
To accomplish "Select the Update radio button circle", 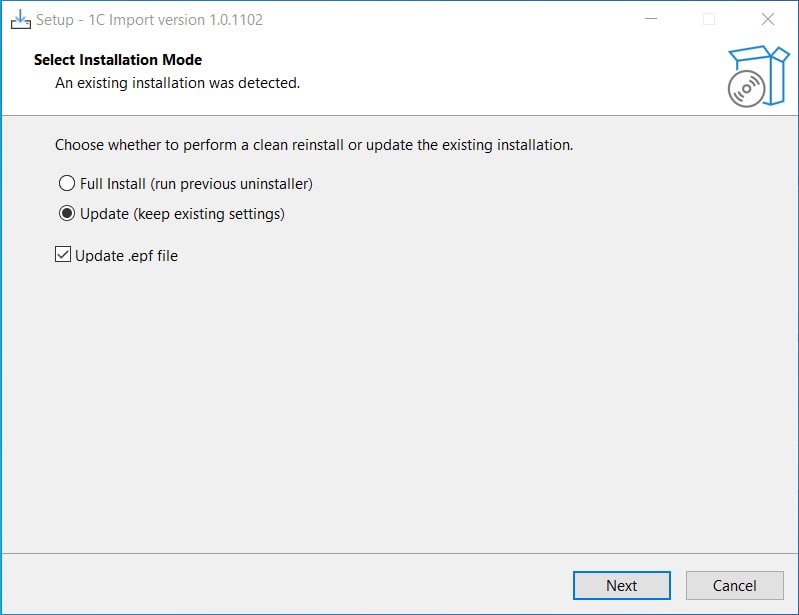I will click(x=67, y=213).
